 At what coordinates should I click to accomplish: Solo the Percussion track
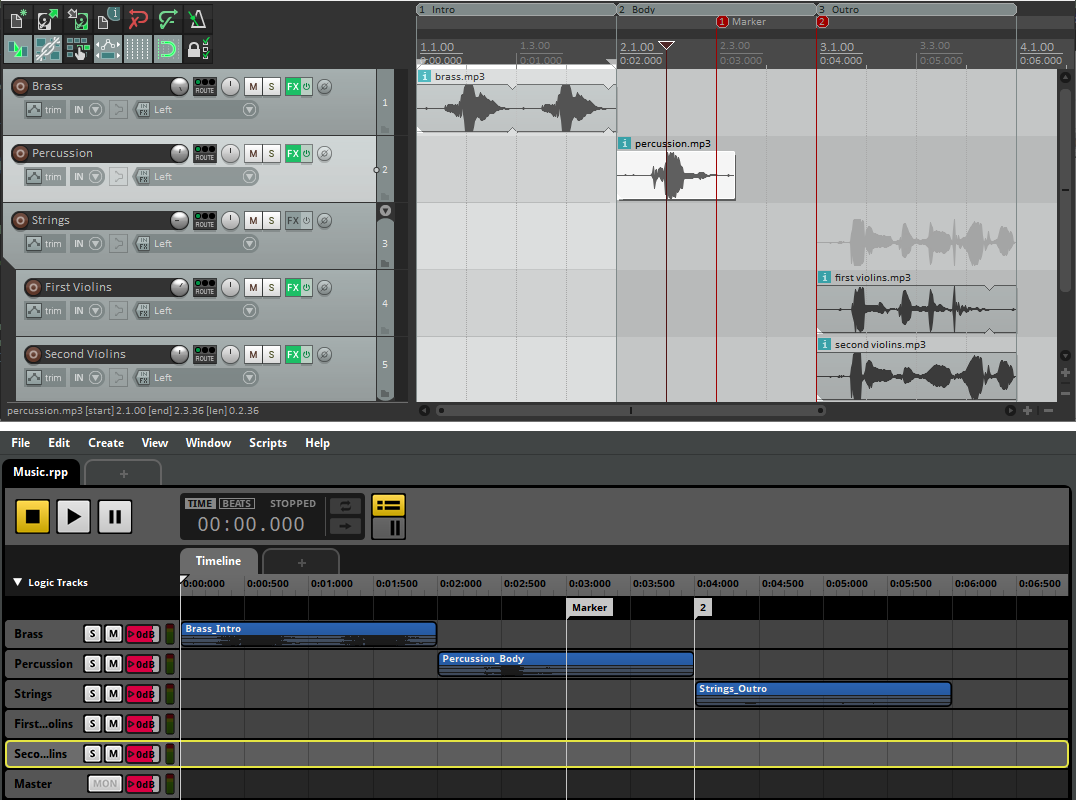coord(271,153)
